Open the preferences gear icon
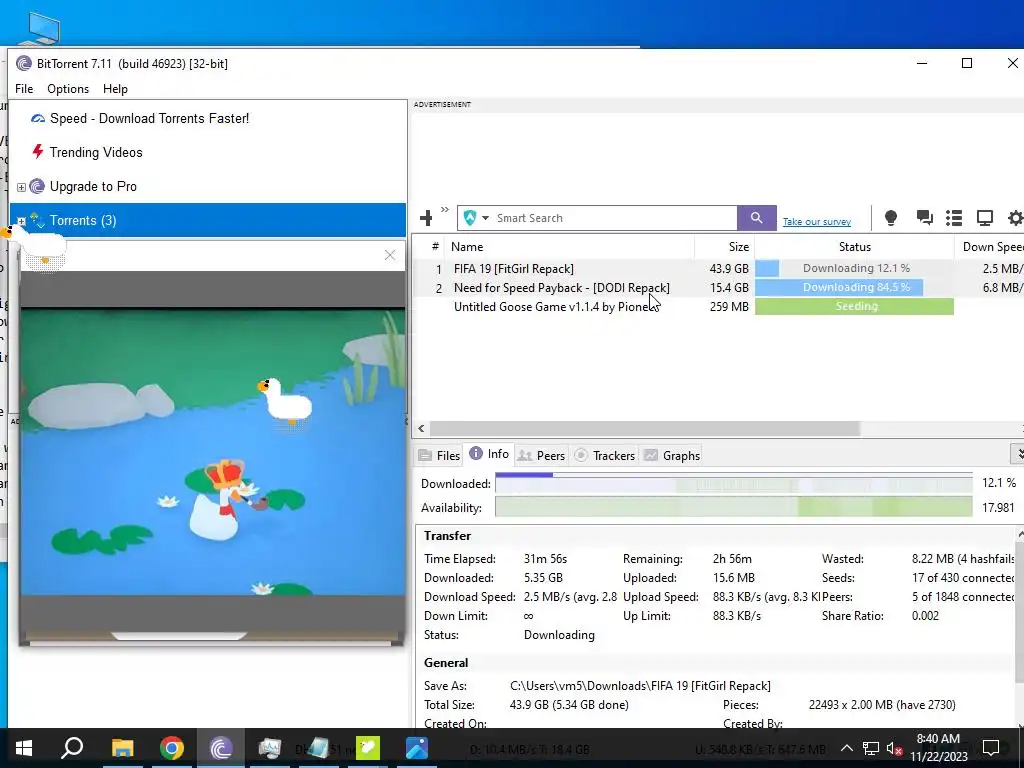 [x=1016, y=217]
